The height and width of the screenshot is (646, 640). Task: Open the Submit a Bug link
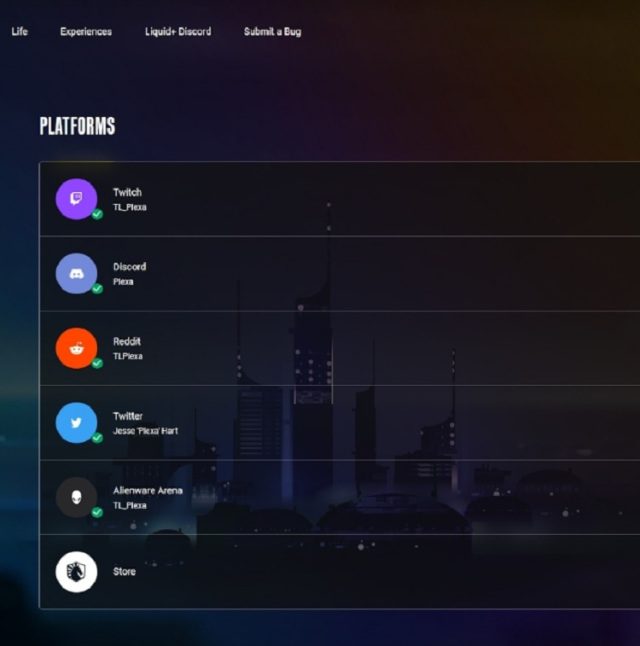click(272, 32)
